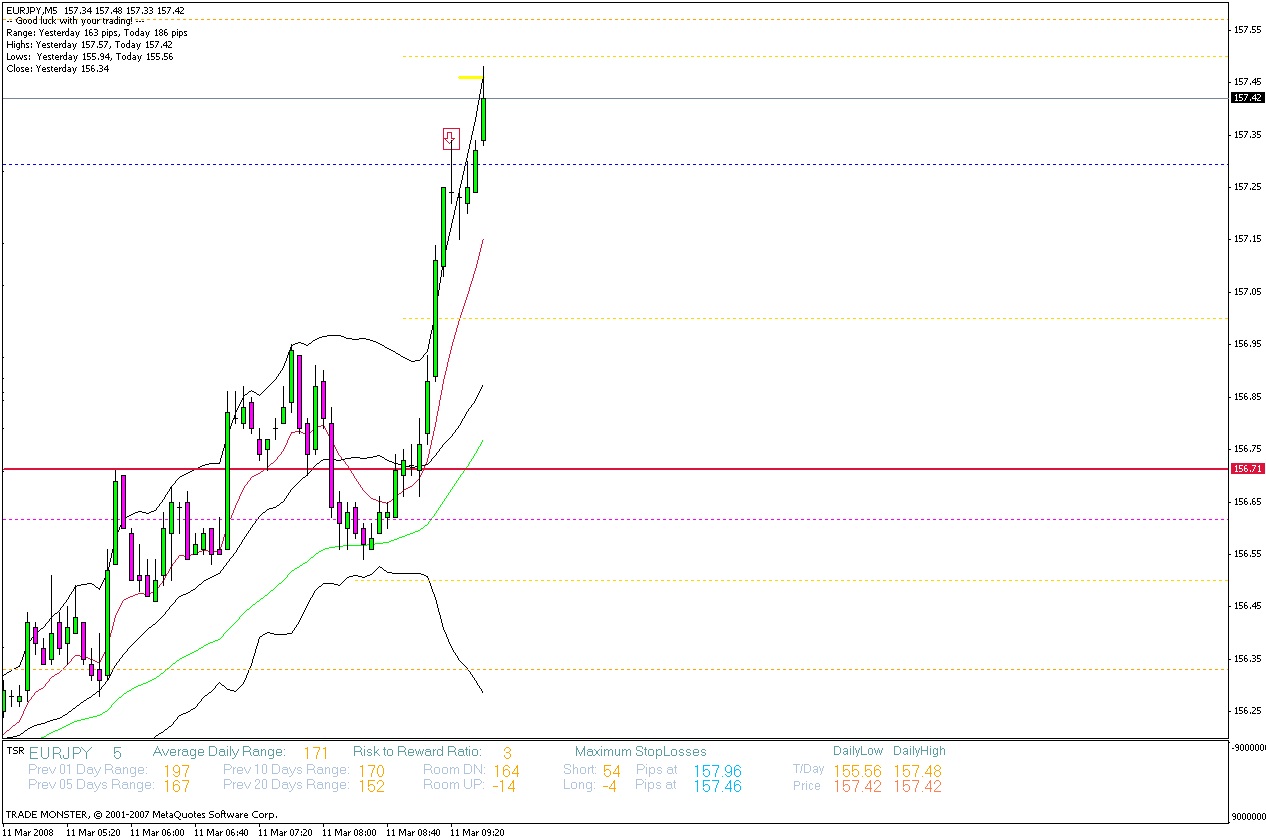The width and height of the screenshot is (1266, 840).
Task: Click the 'Close: Yesterday 156.34' line
Action: click(x=57, y=69)
